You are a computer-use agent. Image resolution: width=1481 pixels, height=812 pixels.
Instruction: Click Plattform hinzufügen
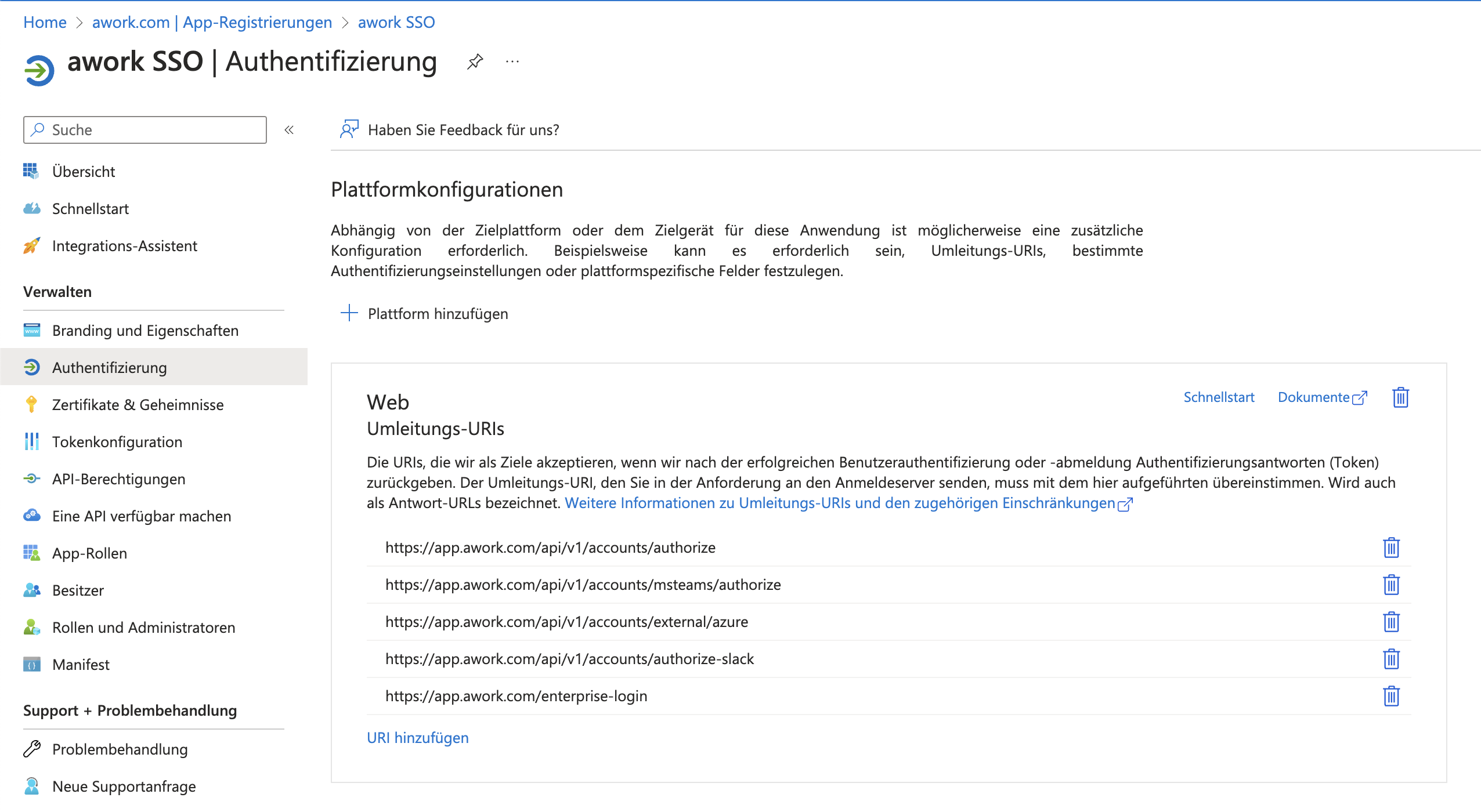click(x=438, y=314)
